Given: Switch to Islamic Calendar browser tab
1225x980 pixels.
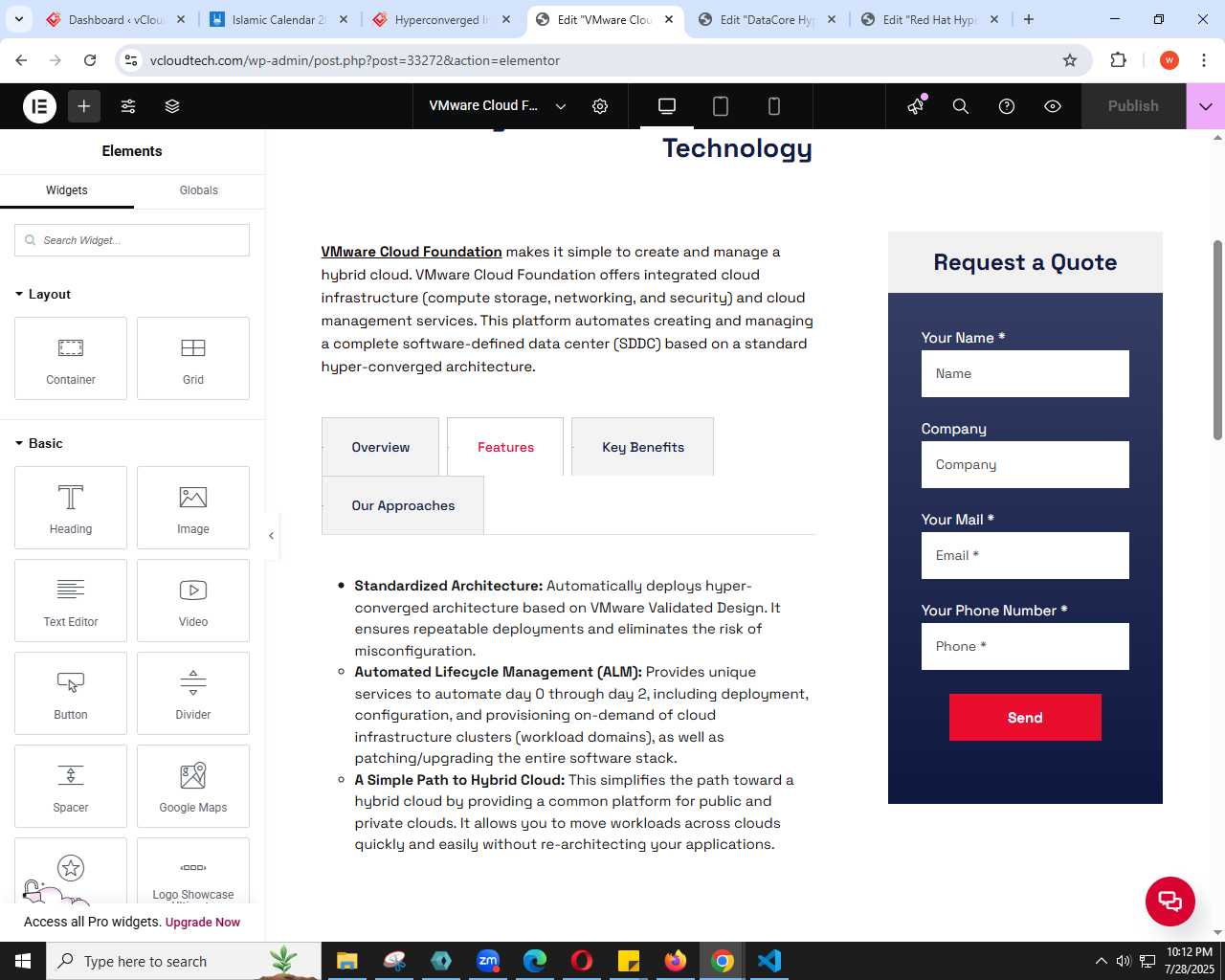Looking at the screenshot, I should click(279, 19).
